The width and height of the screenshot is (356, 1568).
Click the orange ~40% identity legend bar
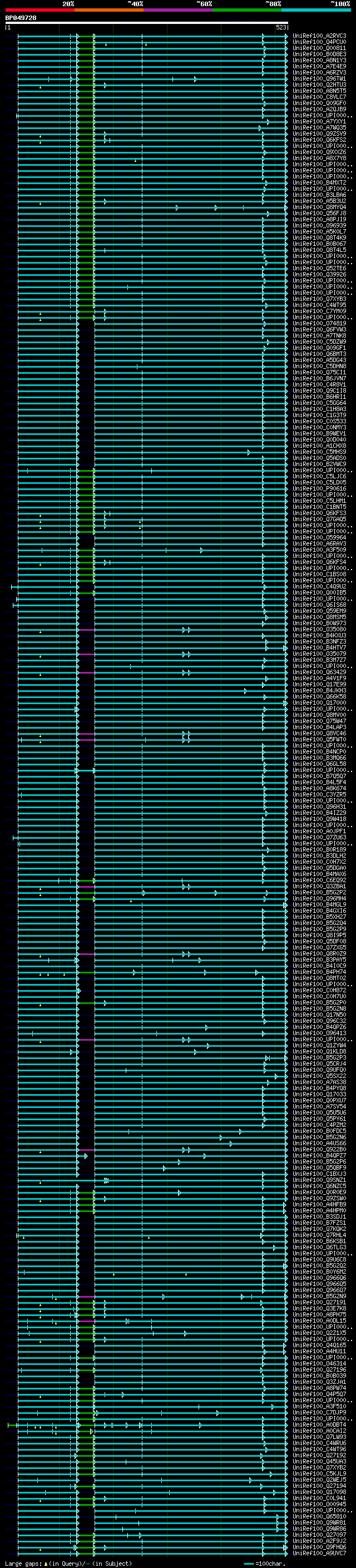click(x=109, y=10)
